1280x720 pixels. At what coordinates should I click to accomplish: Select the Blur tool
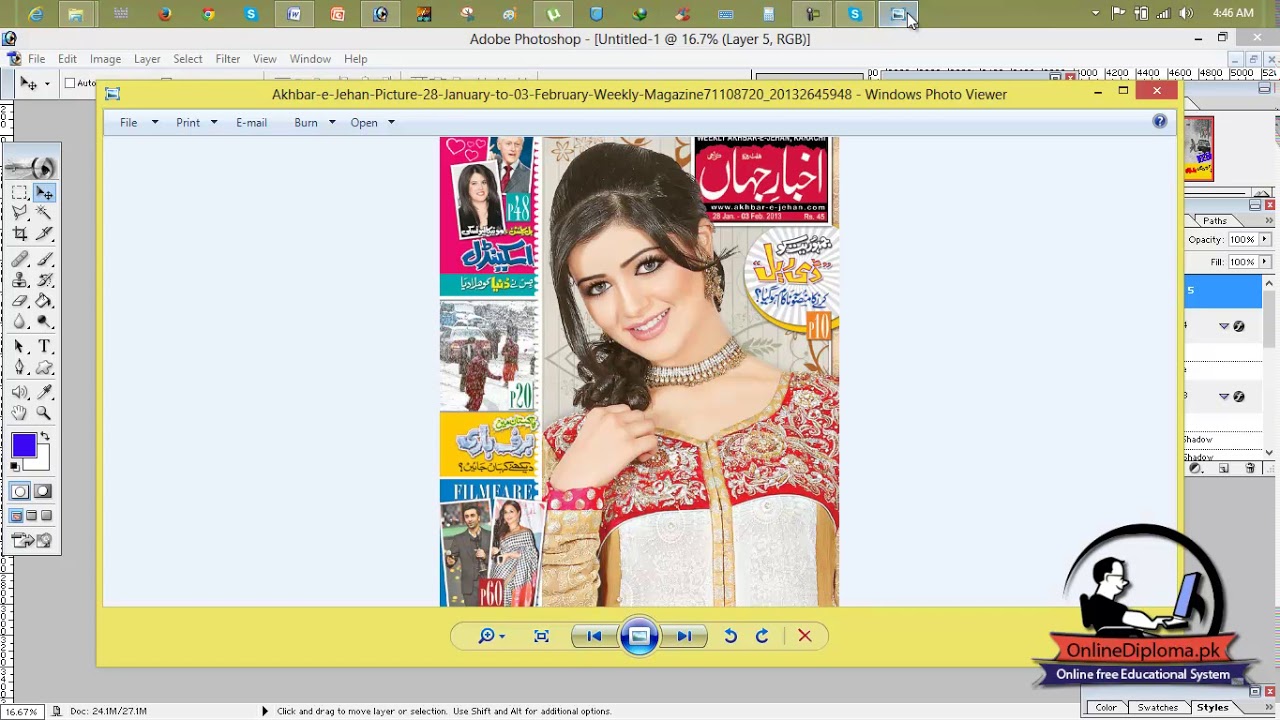tap(20, 322)
